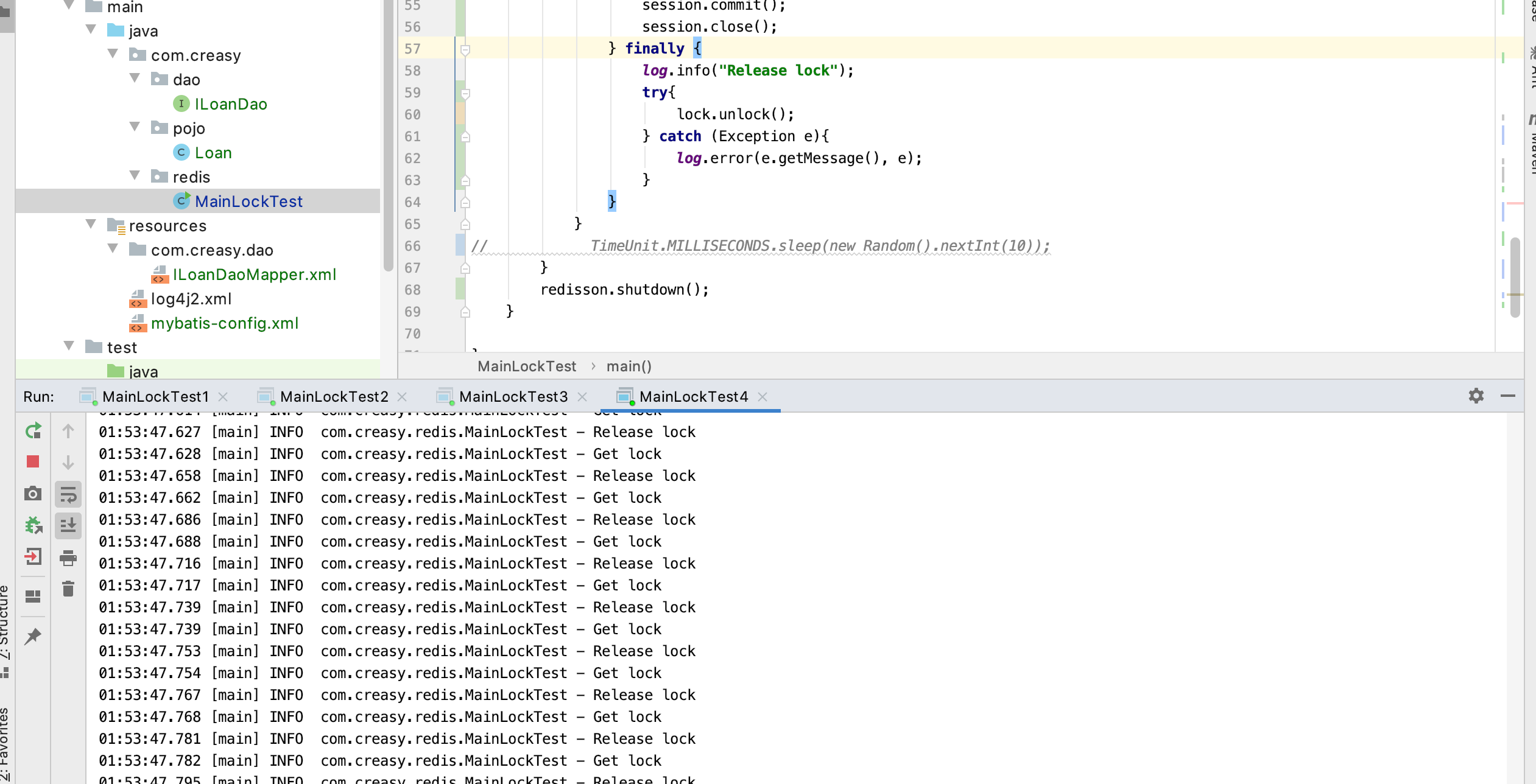Viewport: 1536px width, 784px height.
Task: Click the Print output icon
Action: (68, 557)
